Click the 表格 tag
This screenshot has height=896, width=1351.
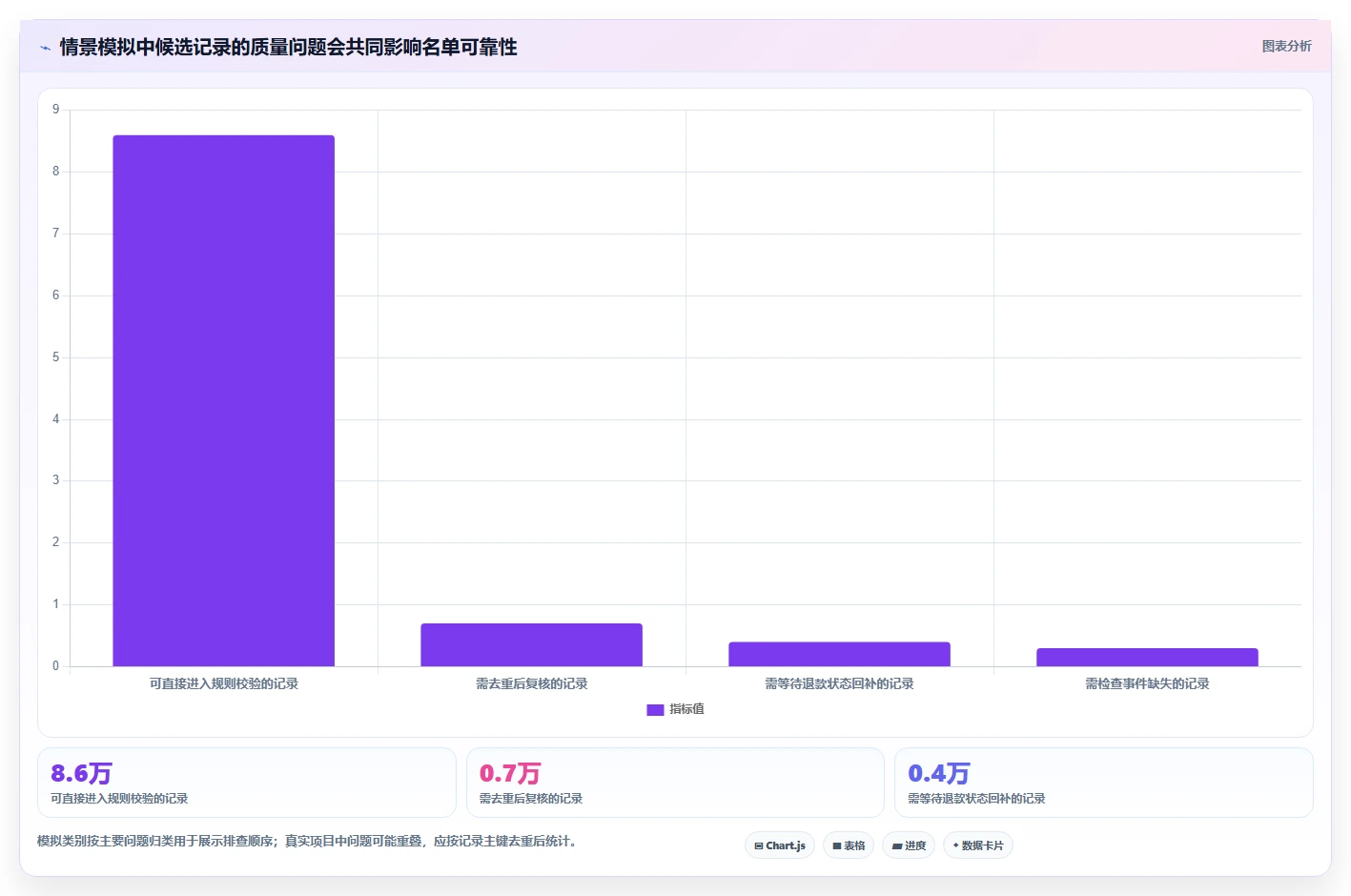tap(849, 845)
